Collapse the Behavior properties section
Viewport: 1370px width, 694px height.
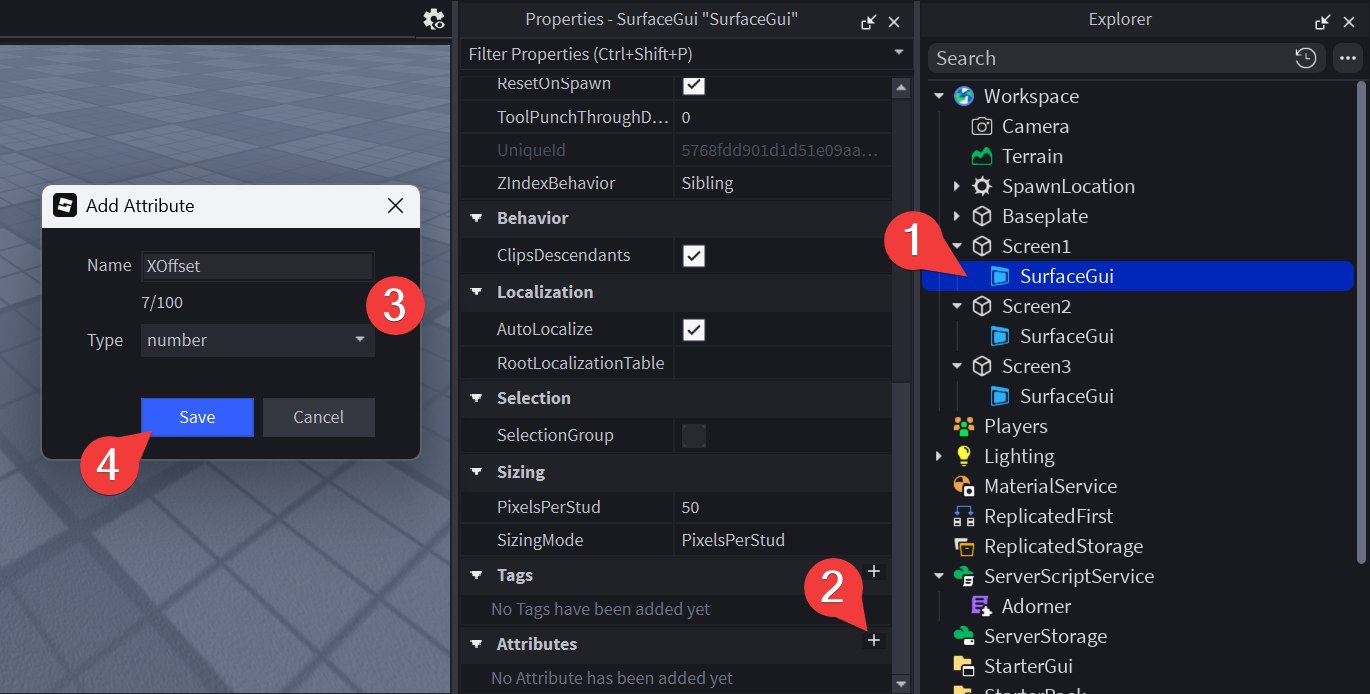(476, 219)
